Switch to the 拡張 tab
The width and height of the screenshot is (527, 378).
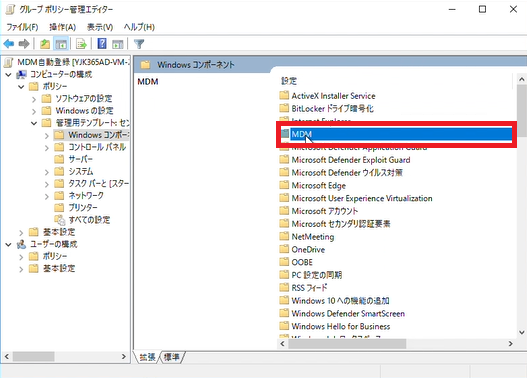147,357
